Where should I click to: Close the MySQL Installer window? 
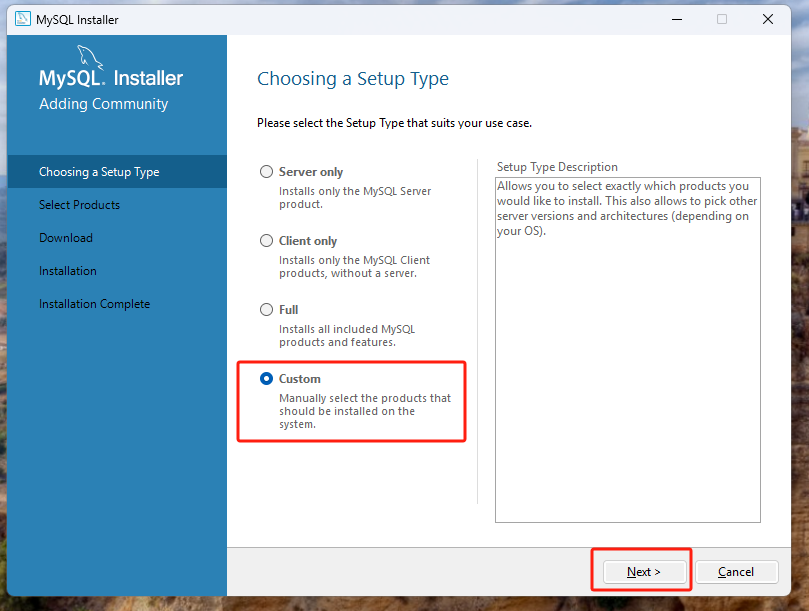click(x=767, y=19)
